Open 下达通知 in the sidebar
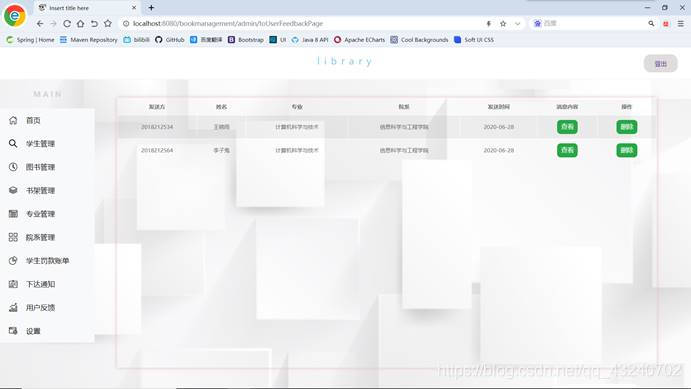Screen dimensions: 691x389 (x=40, y=284)
